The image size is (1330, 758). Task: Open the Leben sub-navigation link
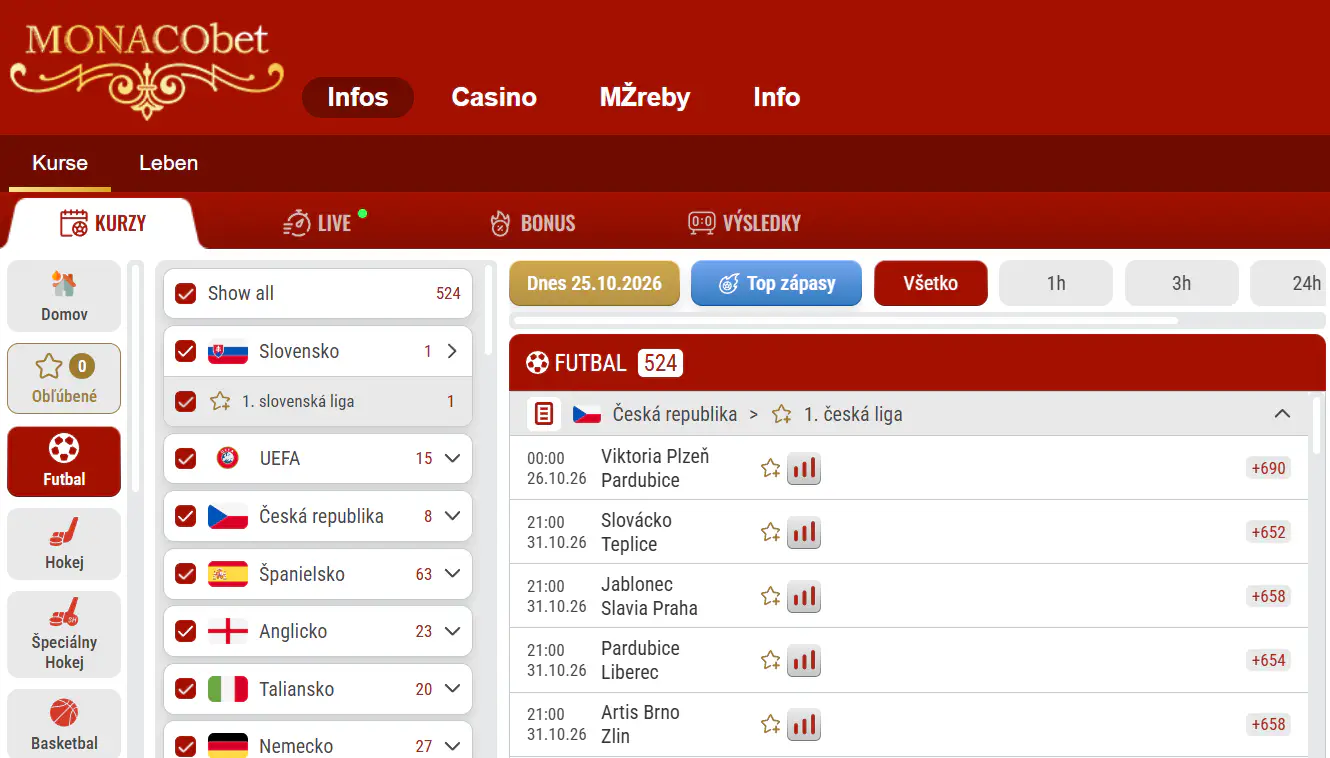(168, 163)
